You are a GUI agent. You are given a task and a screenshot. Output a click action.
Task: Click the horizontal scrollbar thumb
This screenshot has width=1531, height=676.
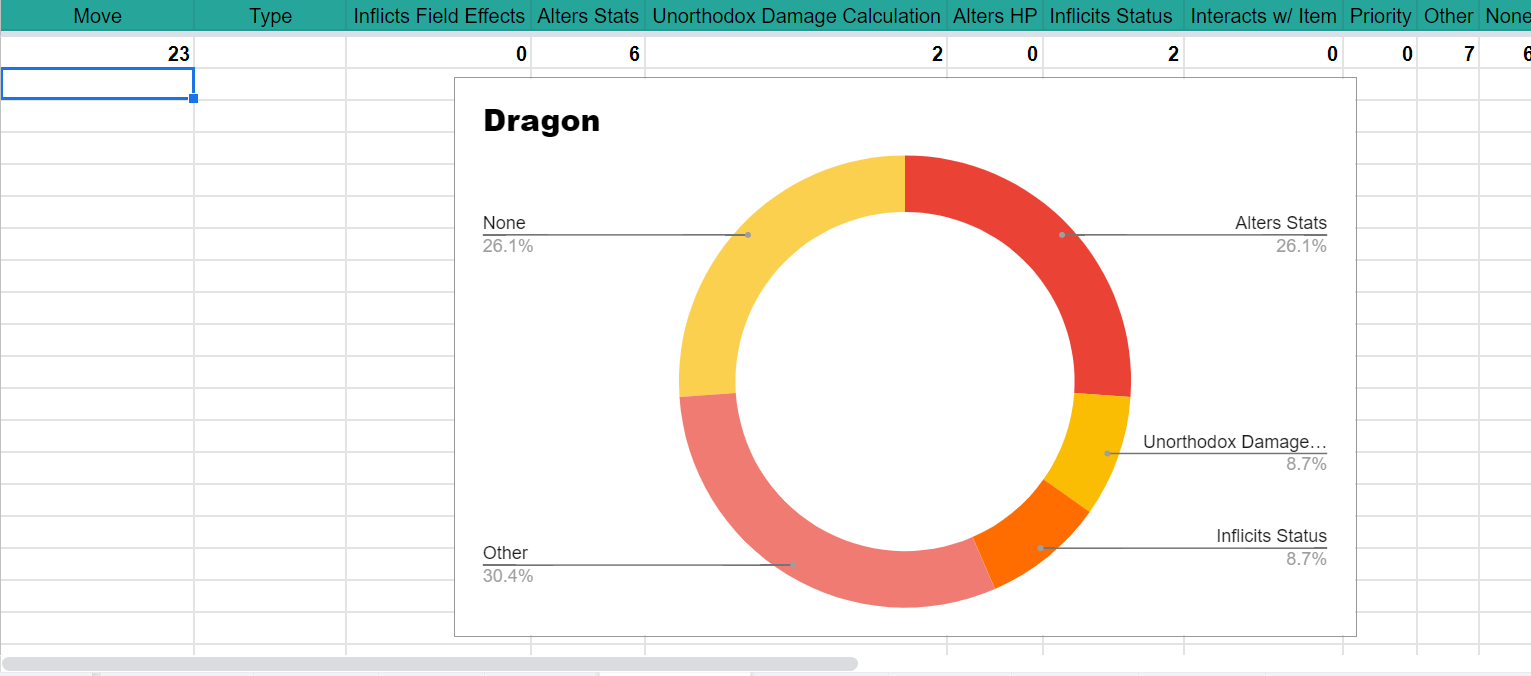[x=430, y=664]
